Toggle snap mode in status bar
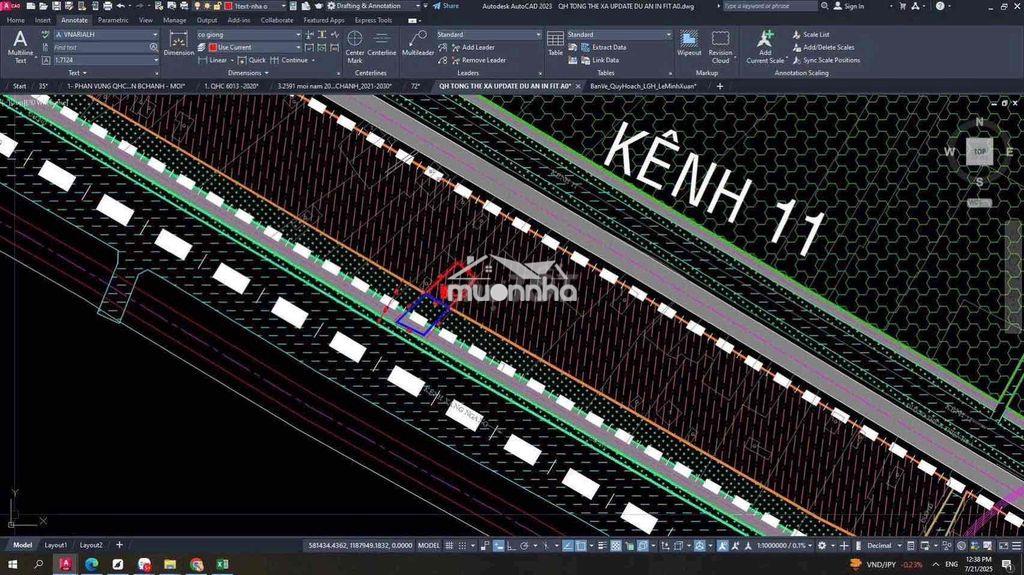Viewport: 1024px width, 575px height. point(463,546)
